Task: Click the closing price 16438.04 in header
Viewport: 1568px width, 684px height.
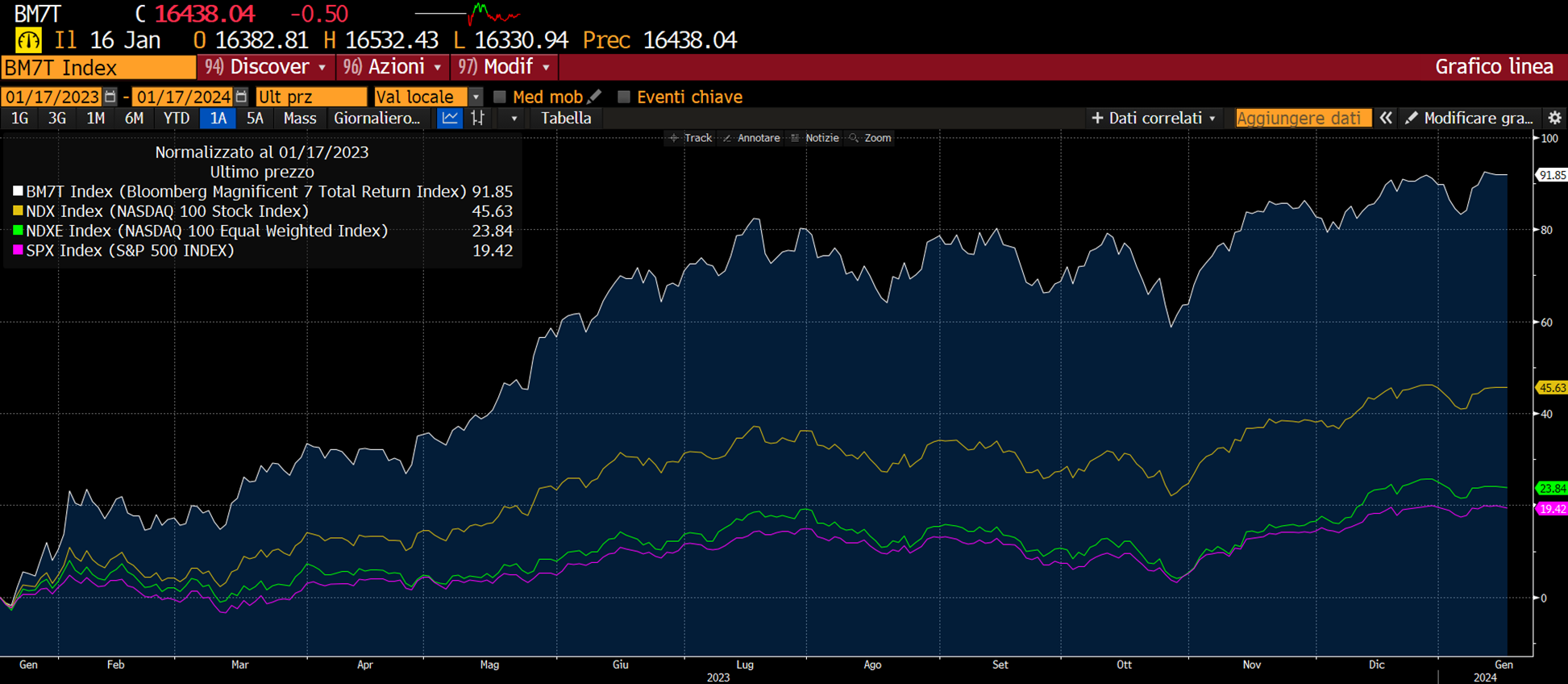Action: pyautogui.click(x=205, y=14)
